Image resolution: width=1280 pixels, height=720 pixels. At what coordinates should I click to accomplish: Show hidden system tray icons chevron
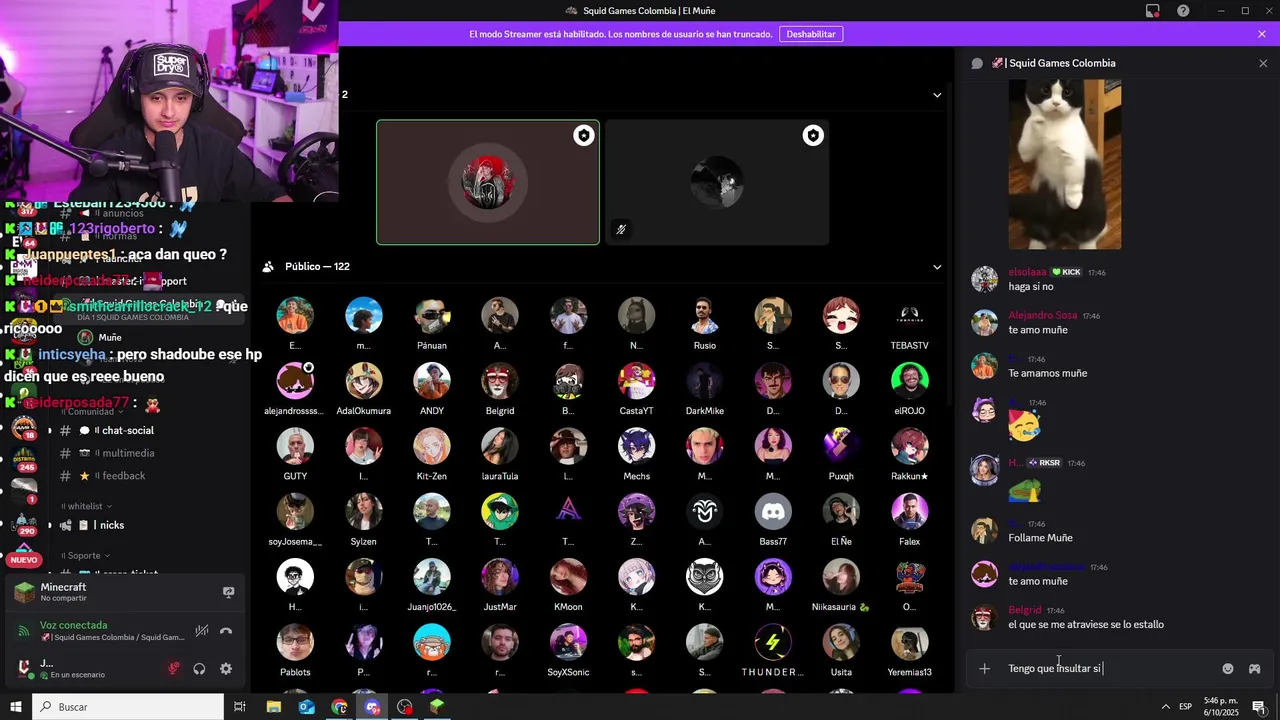click(1165, 707)
